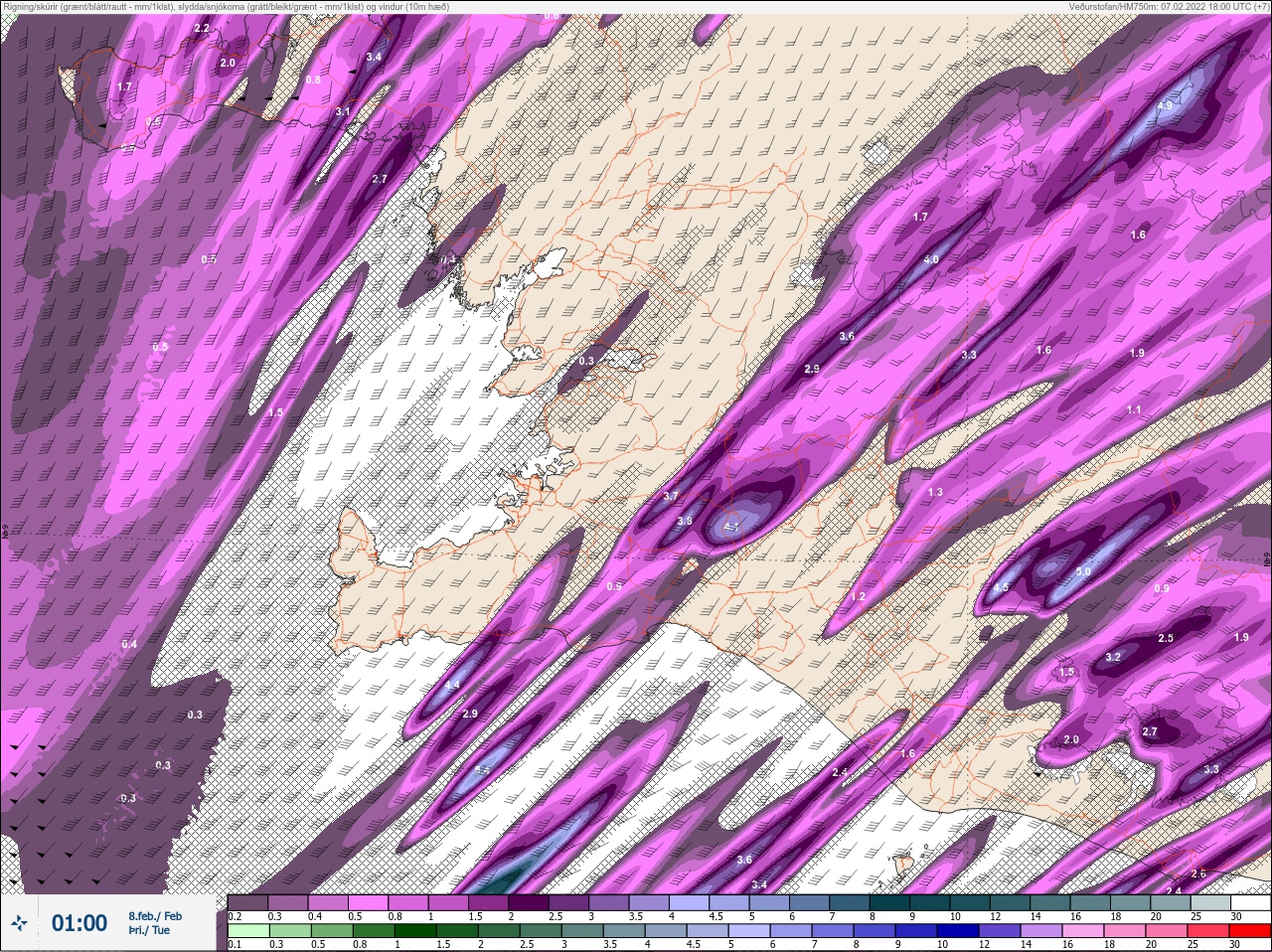
Task: Pick the 0.5 pink swatch in upper legend row
Action: pyautogui.click(x=369, y=902)
